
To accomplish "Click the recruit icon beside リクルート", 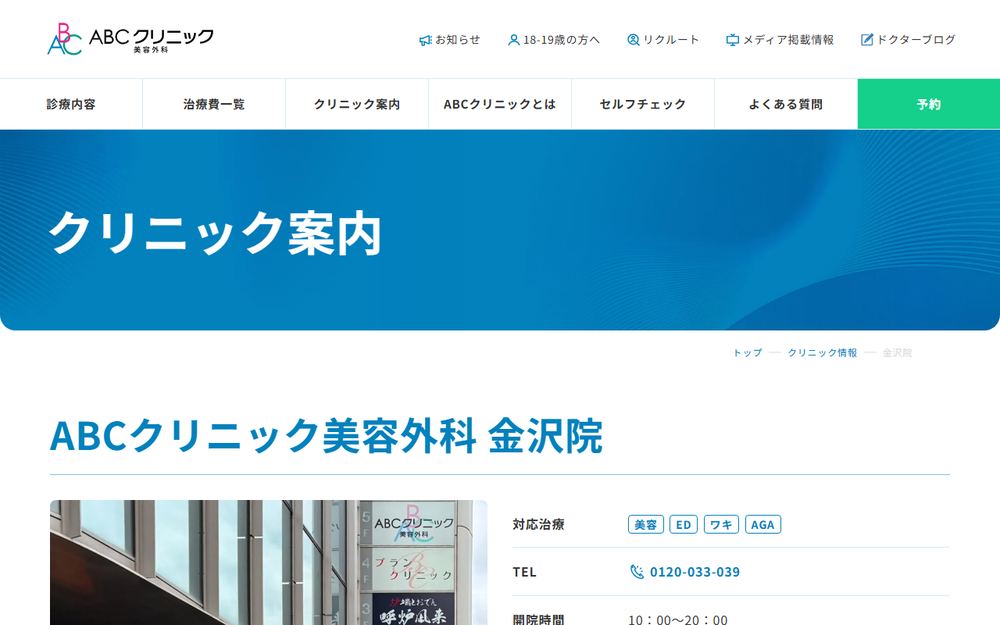I will [x=633, y=40].
